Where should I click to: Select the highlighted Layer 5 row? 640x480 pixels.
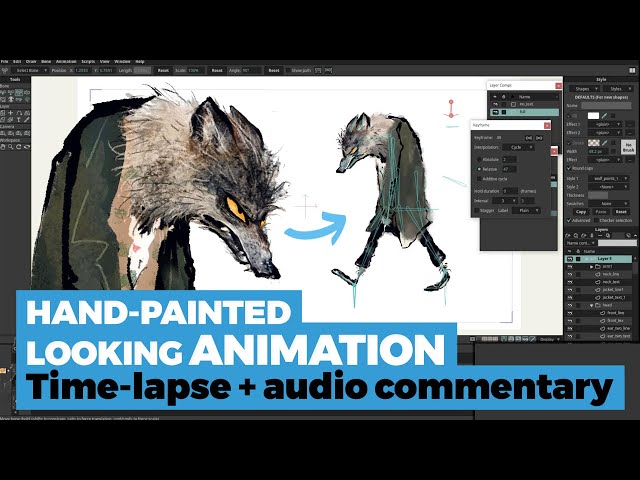(x=598, y=259)
